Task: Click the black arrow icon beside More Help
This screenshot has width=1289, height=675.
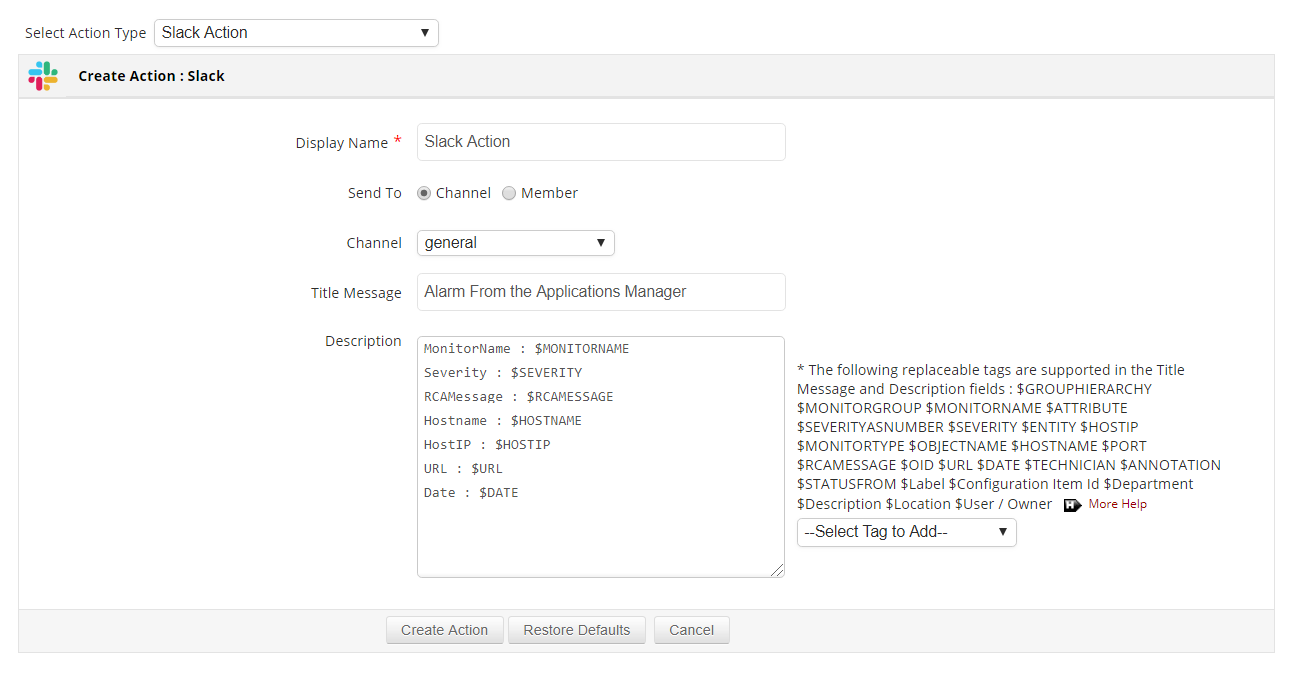Action: click(1071, 505)
